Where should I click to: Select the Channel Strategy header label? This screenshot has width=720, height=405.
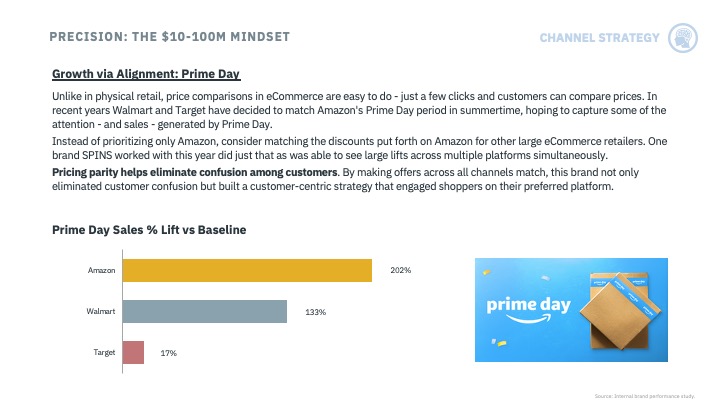tap(599, 38)
